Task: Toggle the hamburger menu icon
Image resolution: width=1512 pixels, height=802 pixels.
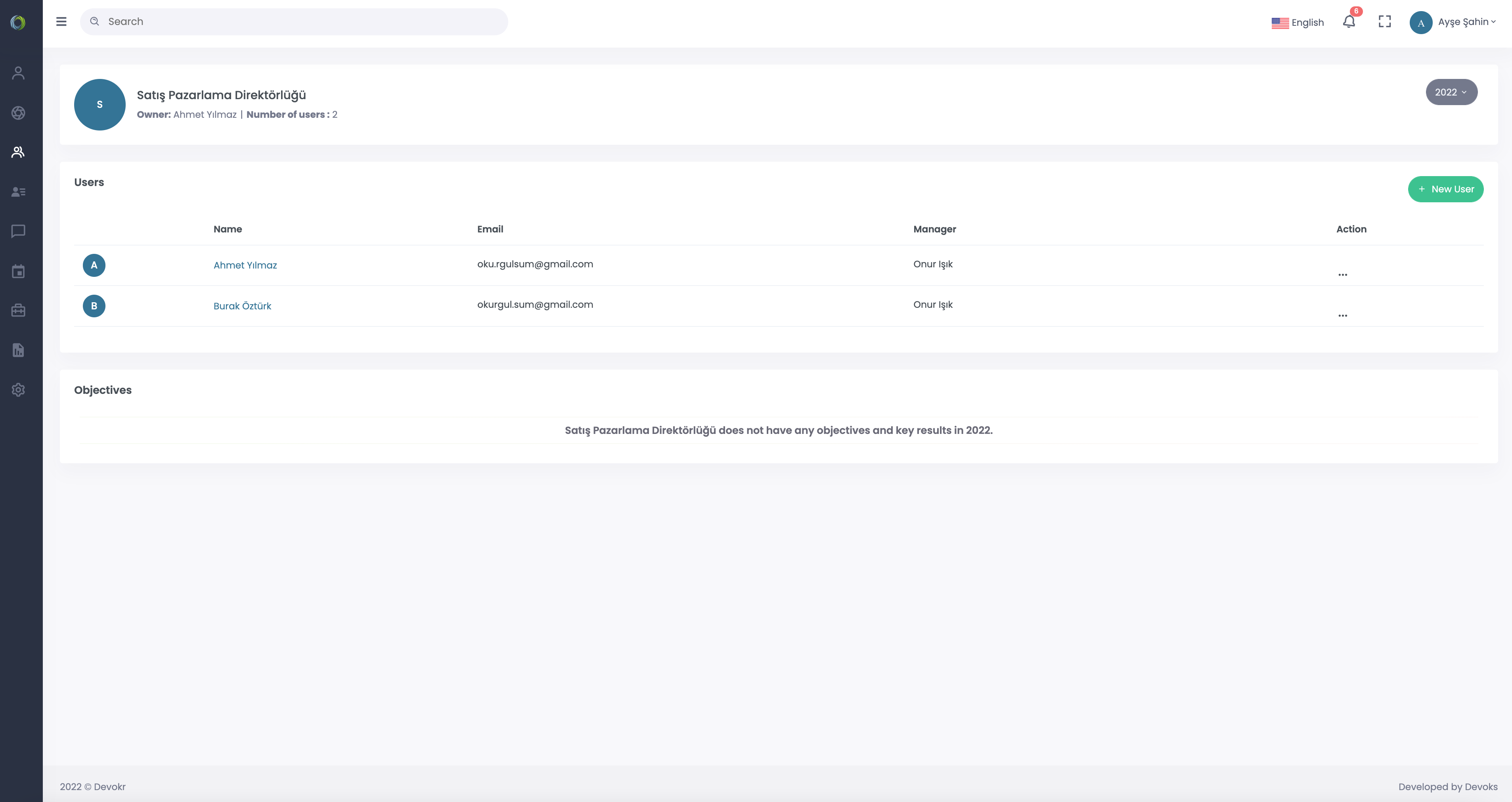Action: 61,22
